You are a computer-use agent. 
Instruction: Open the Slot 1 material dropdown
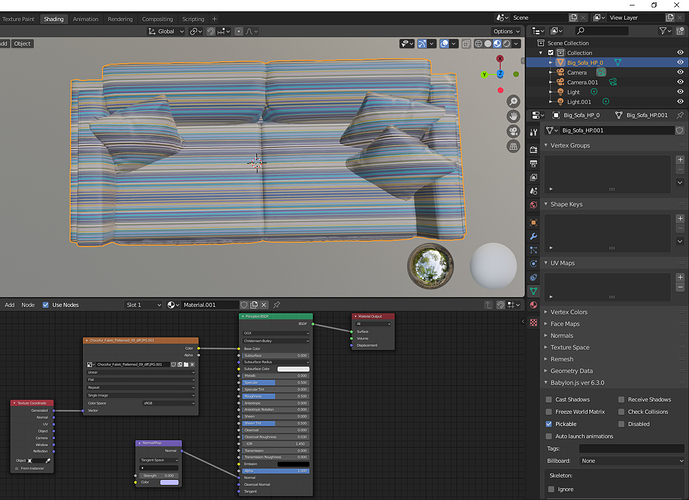(143, 305)
